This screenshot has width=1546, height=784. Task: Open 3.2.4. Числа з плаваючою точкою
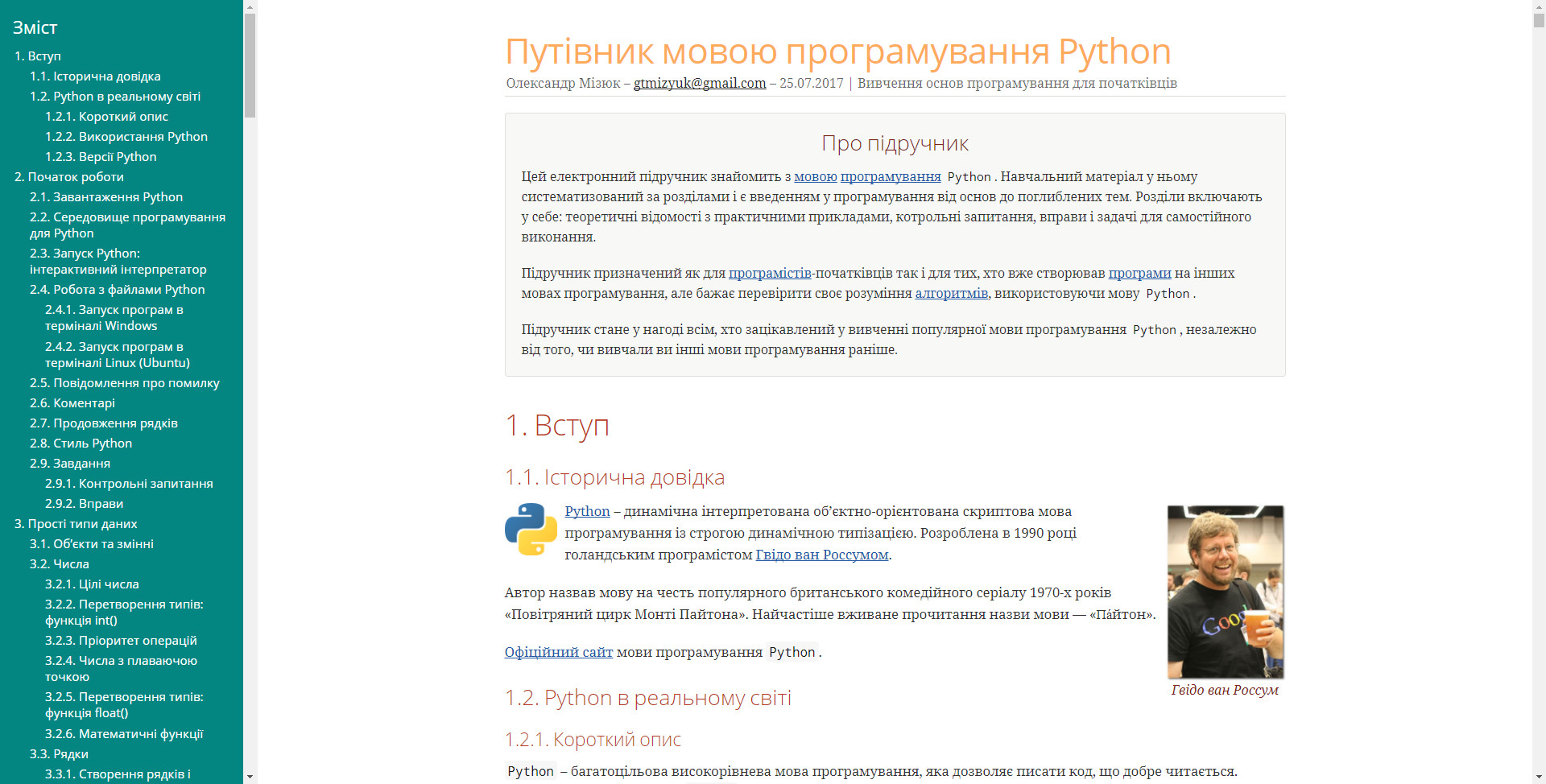pyautogui.click(x=121, y=669)
